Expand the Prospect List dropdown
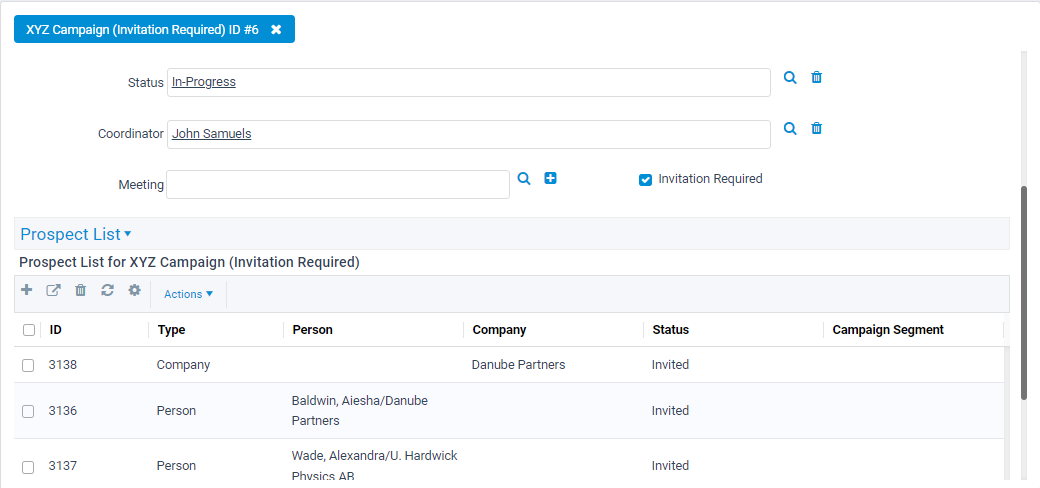 click(76, 234)
